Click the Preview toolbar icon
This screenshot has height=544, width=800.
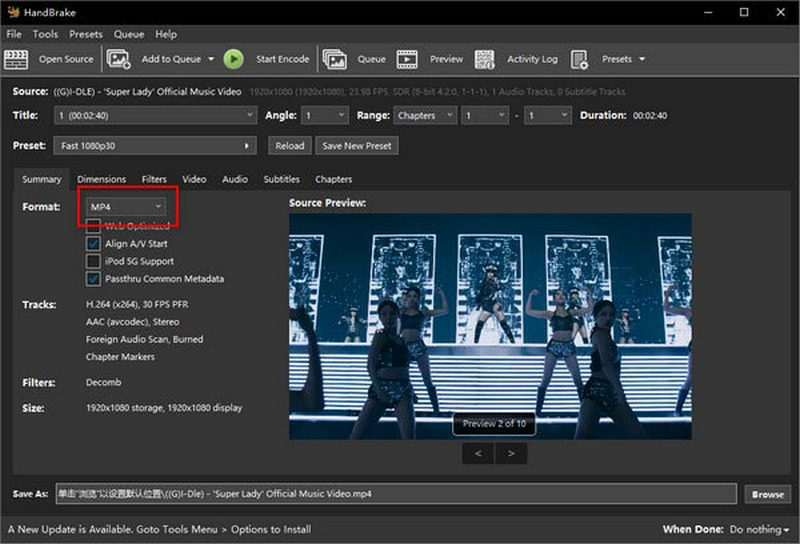pyautogui.click(x=407, y=59)
